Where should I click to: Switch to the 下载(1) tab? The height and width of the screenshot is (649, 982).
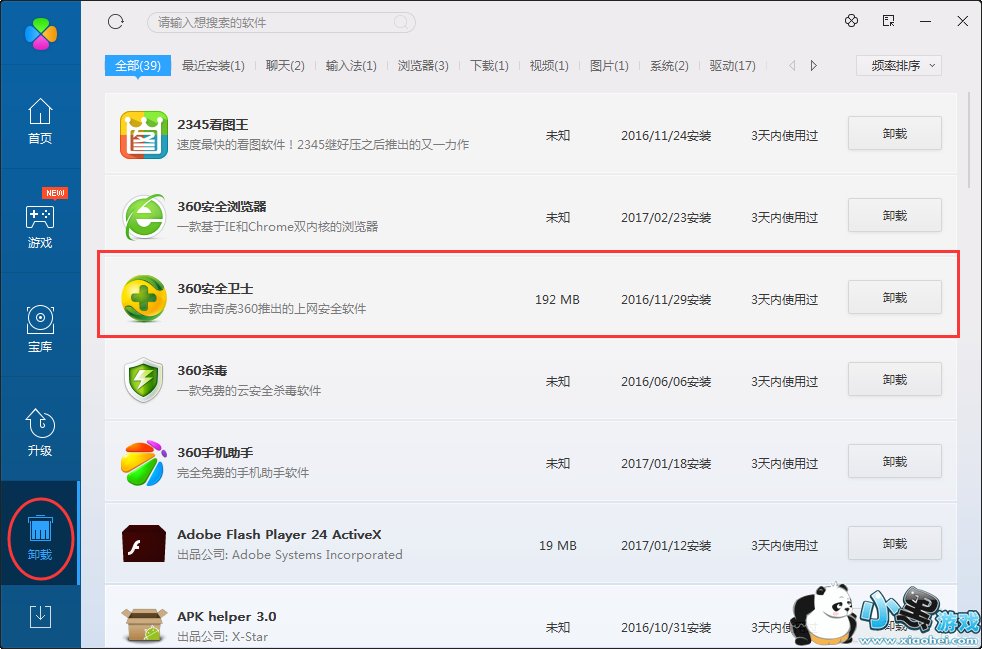(489, 65)
